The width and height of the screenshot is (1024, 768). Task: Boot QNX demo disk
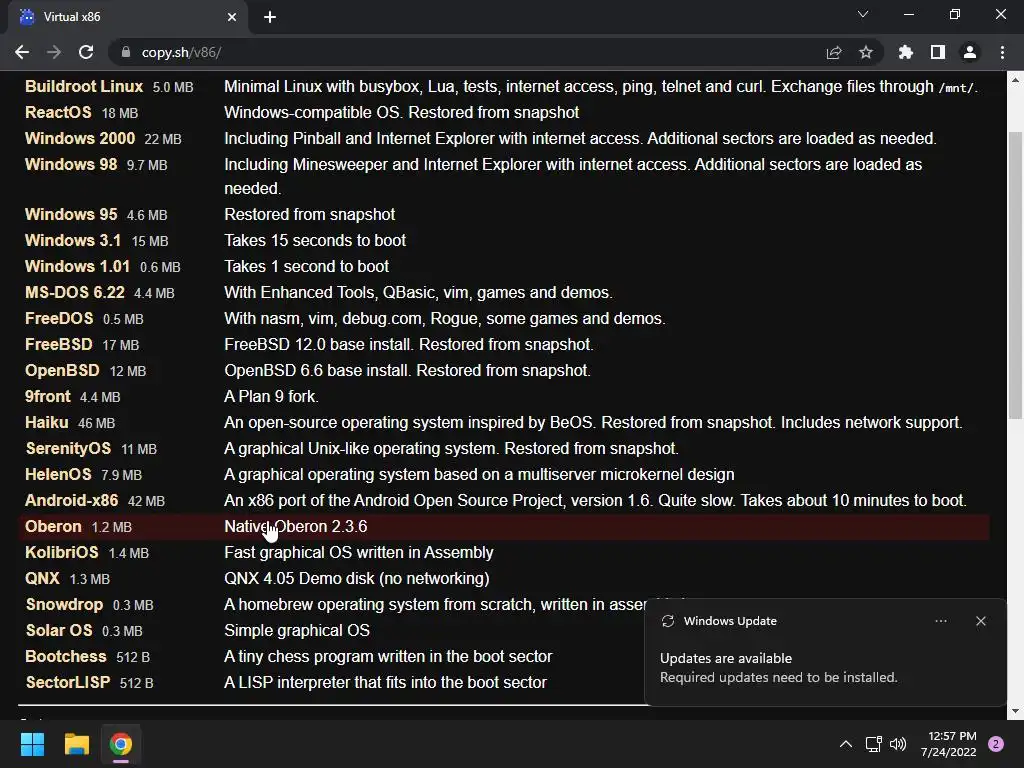pyautogui.click(x=42, y=579)
